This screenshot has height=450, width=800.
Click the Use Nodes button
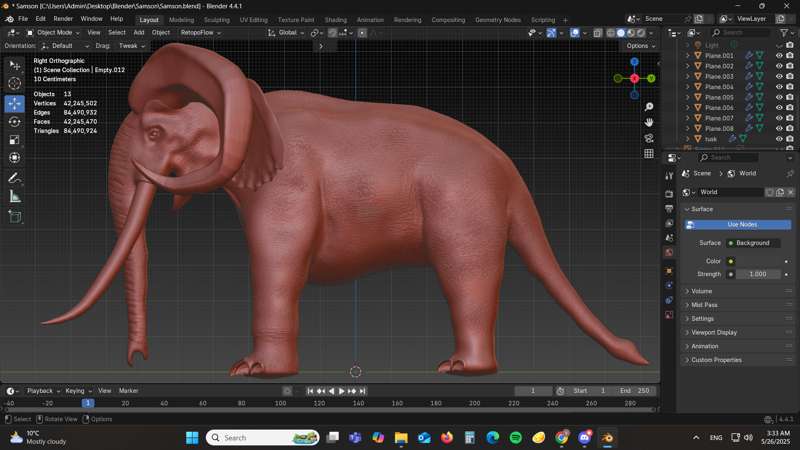coord(741,224)
